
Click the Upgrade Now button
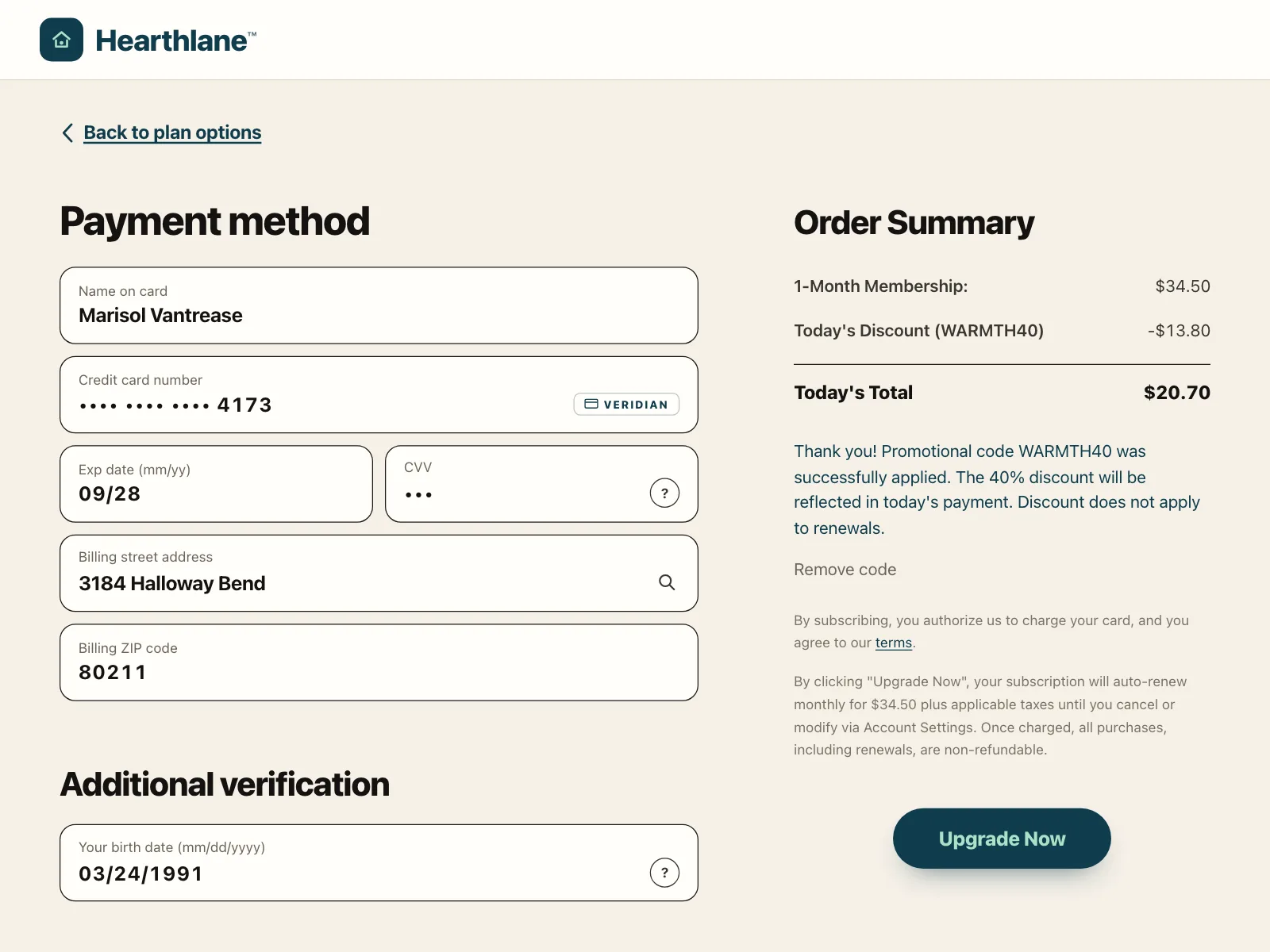tap(1002, 839)
